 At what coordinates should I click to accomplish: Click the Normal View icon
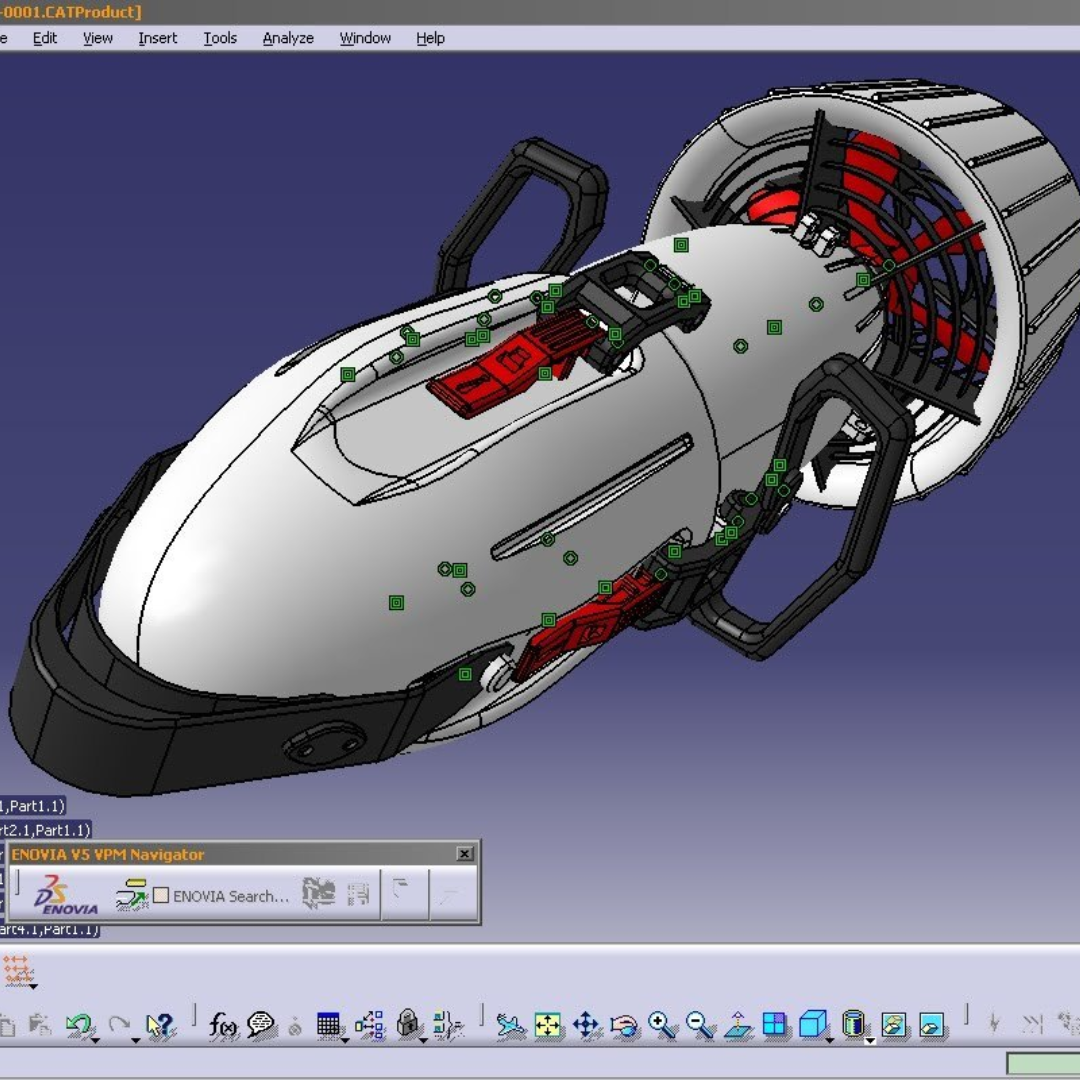coord(736,1025)
